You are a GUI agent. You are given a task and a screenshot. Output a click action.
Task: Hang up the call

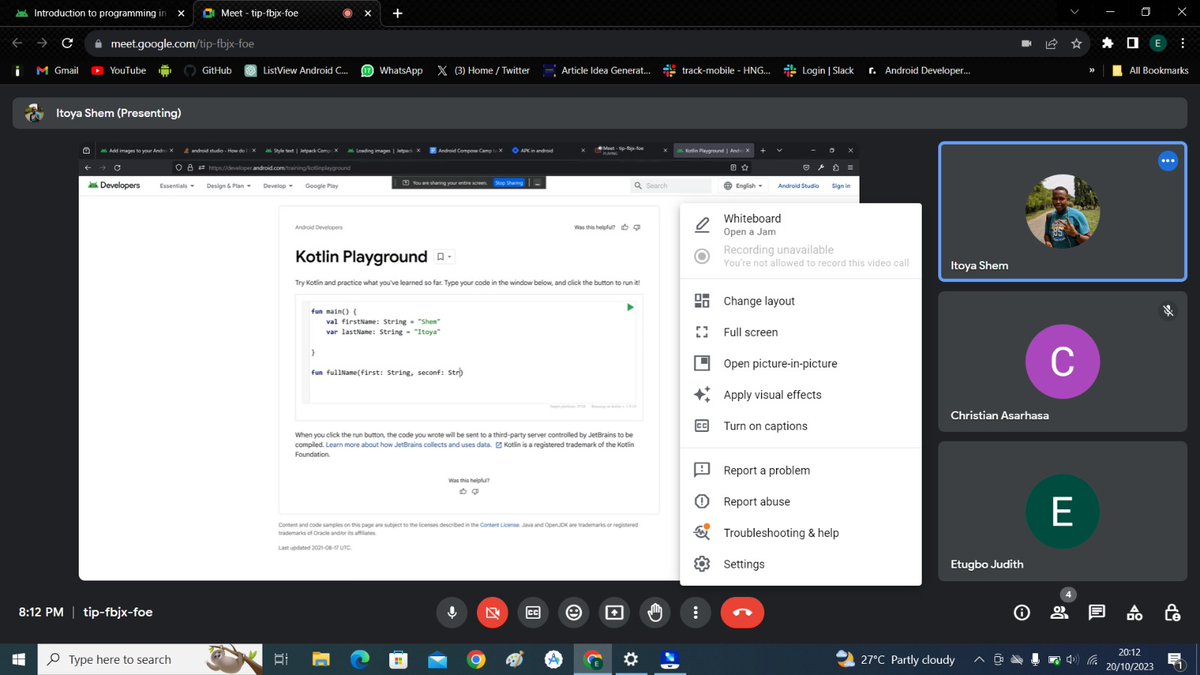coord(742,612)
